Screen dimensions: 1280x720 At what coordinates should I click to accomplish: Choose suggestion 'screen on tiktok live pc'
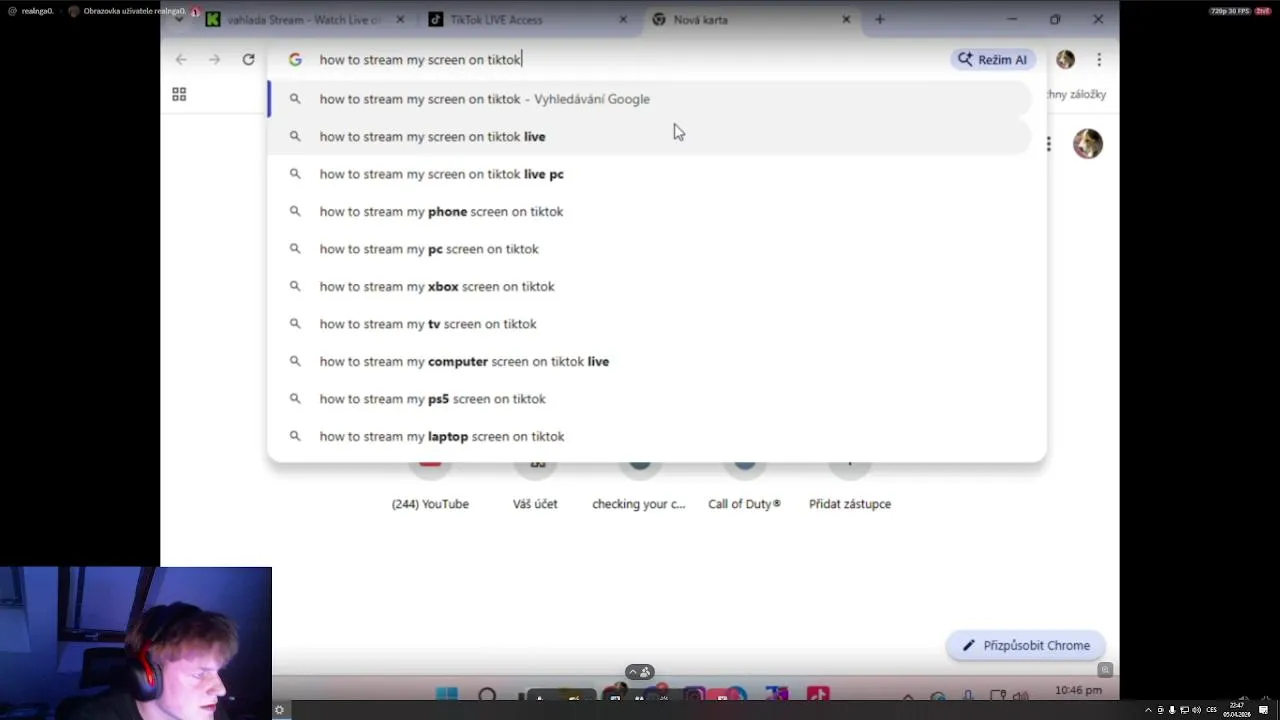click(x=650, y=174)
